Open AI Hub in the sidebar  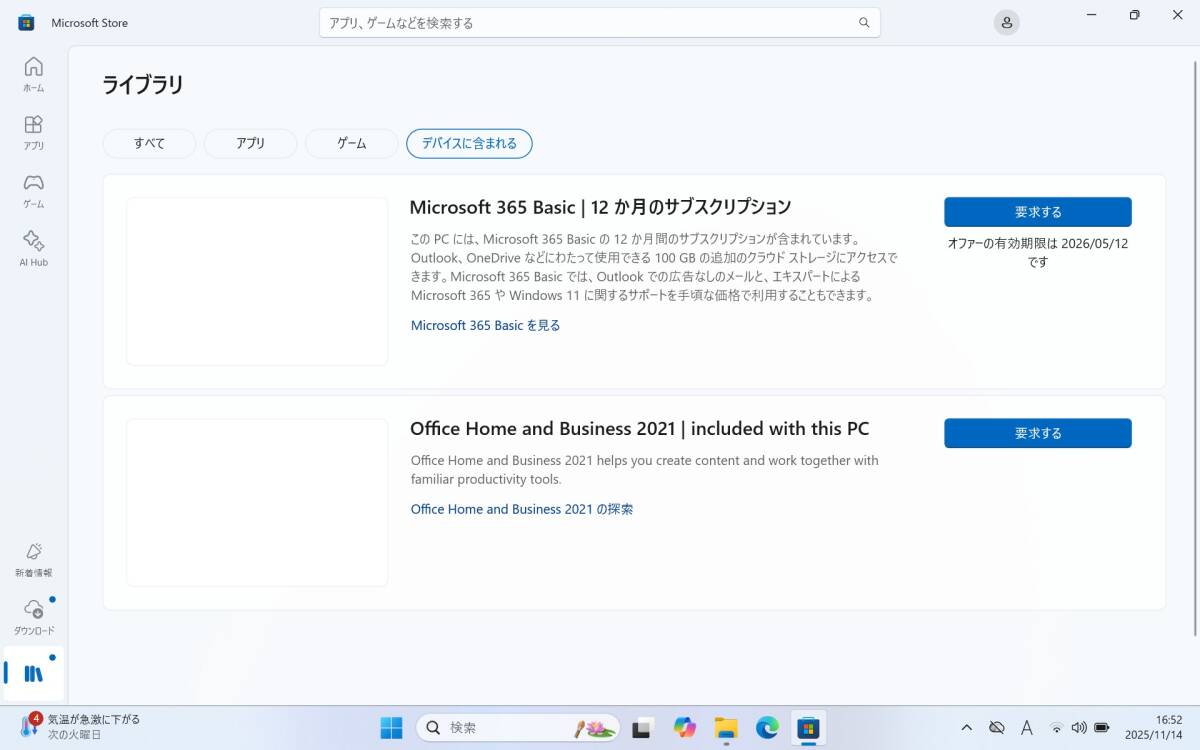pos(33,248)
